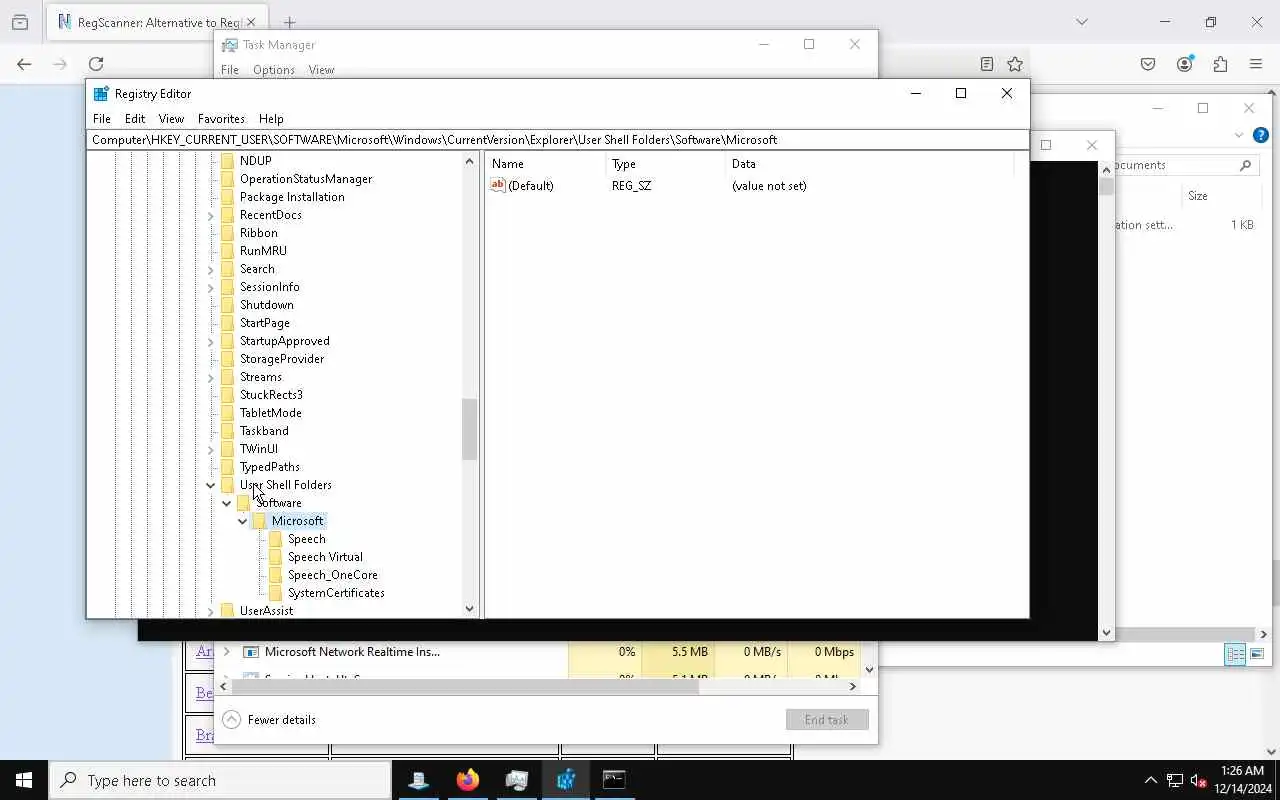This screenshot has height=800, width=1280.
Task: Select the Package Installation folder icon
Action: pyautogui.click(x=227, y=197)
